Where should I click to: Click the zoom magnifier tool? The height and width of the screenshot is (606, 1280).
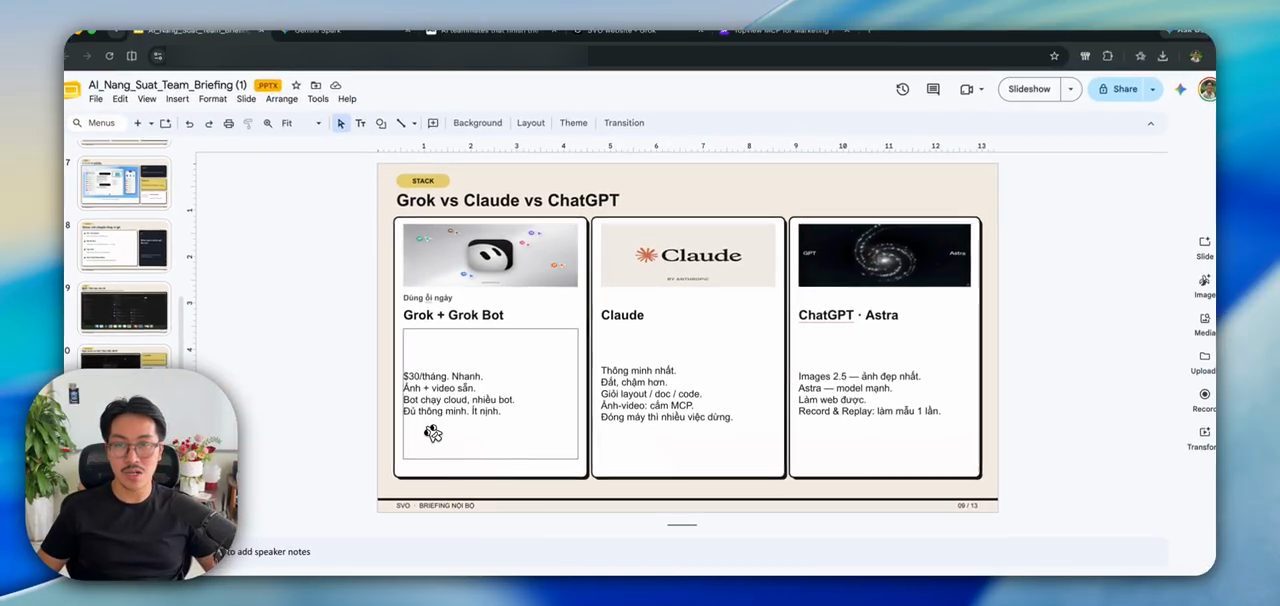coord(268,124)
